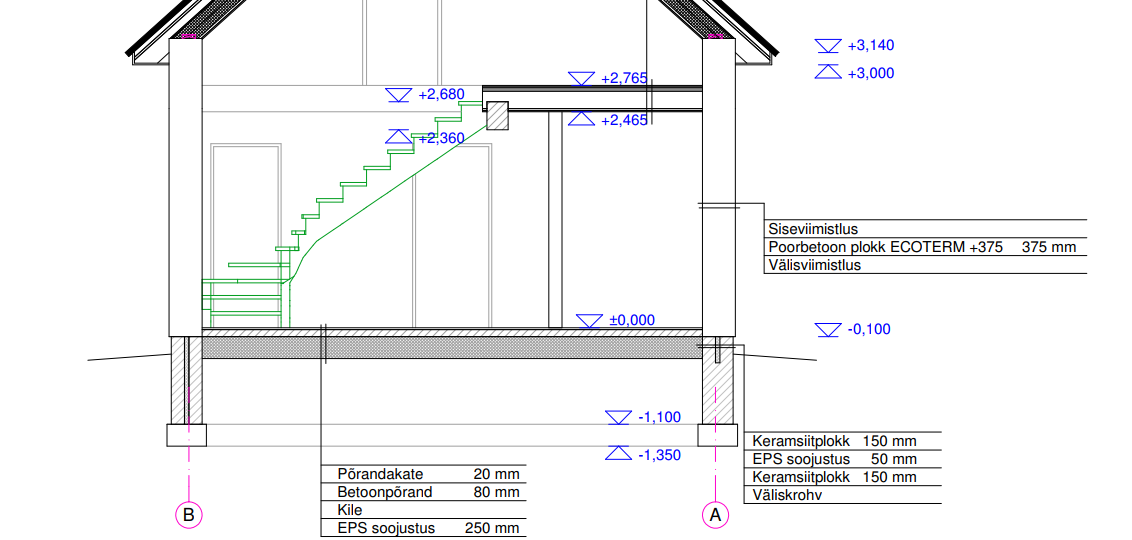The width and height of the screenshot is (1132, 540).
Task: Click the Siseviimistlus wall layer label
Action: click(x=813, y=229)
